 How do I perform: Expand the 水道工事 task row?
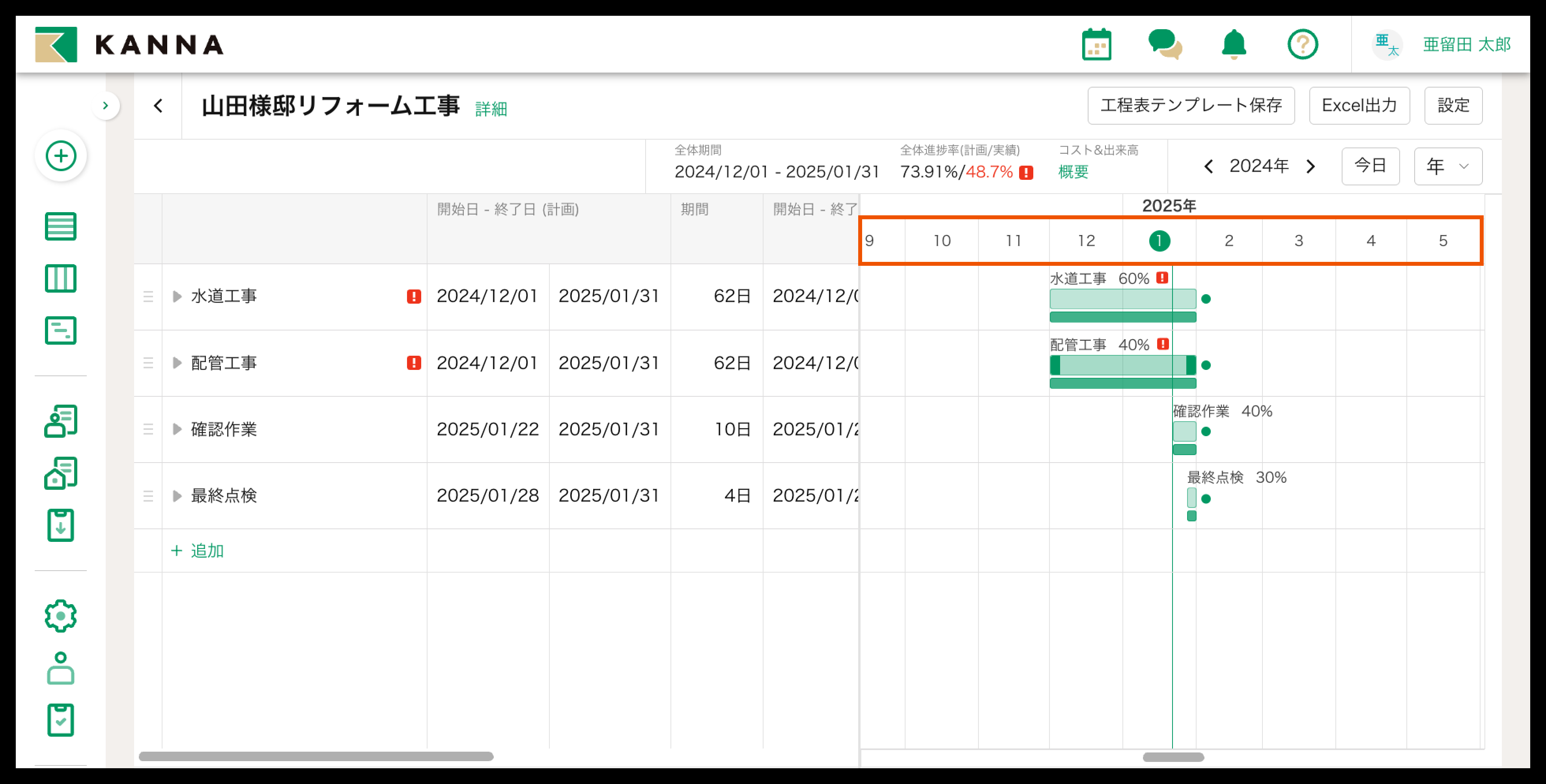click(x=177, y=297)
